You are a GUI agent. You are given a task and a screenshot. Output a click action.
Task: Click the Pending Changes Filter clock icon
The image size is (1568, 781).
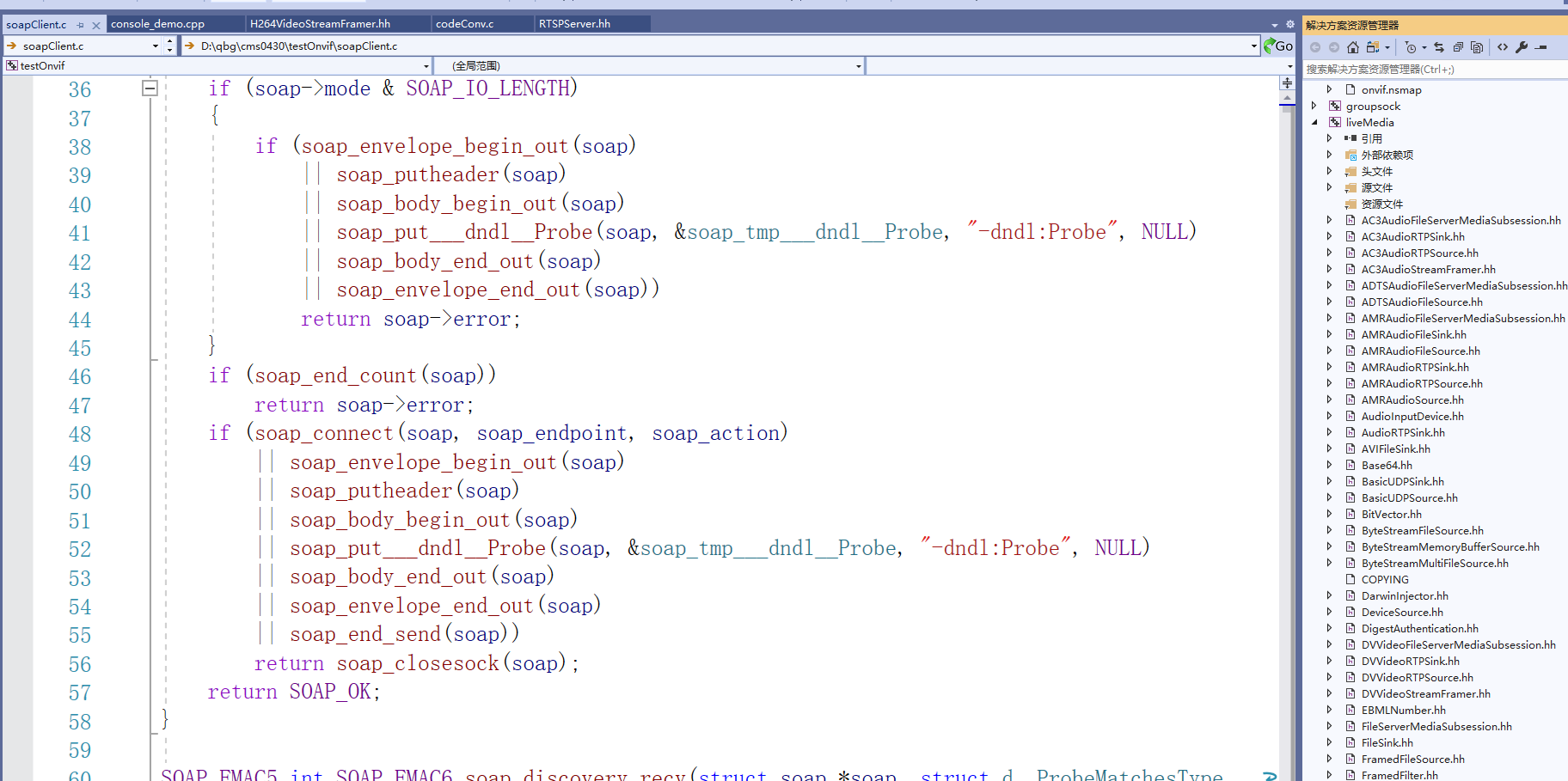[x=1411, y=47]
